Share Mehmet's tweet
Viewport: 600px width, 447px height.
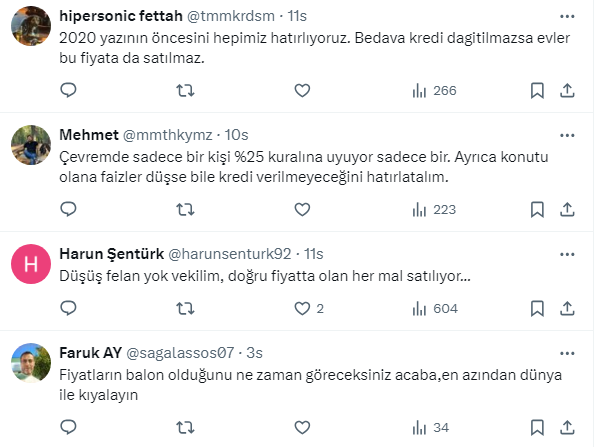pyautogui.click(x=567, y=209)
